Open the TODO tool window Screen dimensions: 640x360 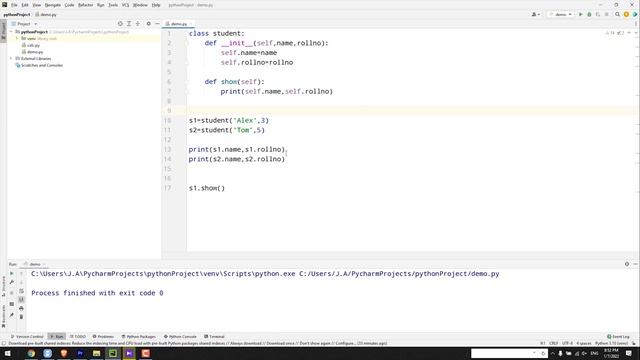click(x=78, y=337)
